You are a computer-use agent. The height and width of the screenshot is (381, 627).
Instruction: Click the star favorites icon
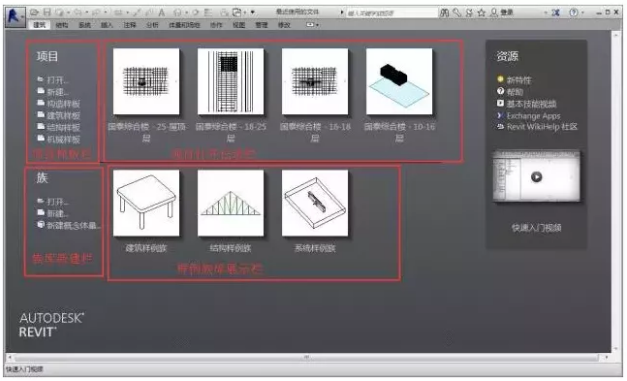[481, 13]
